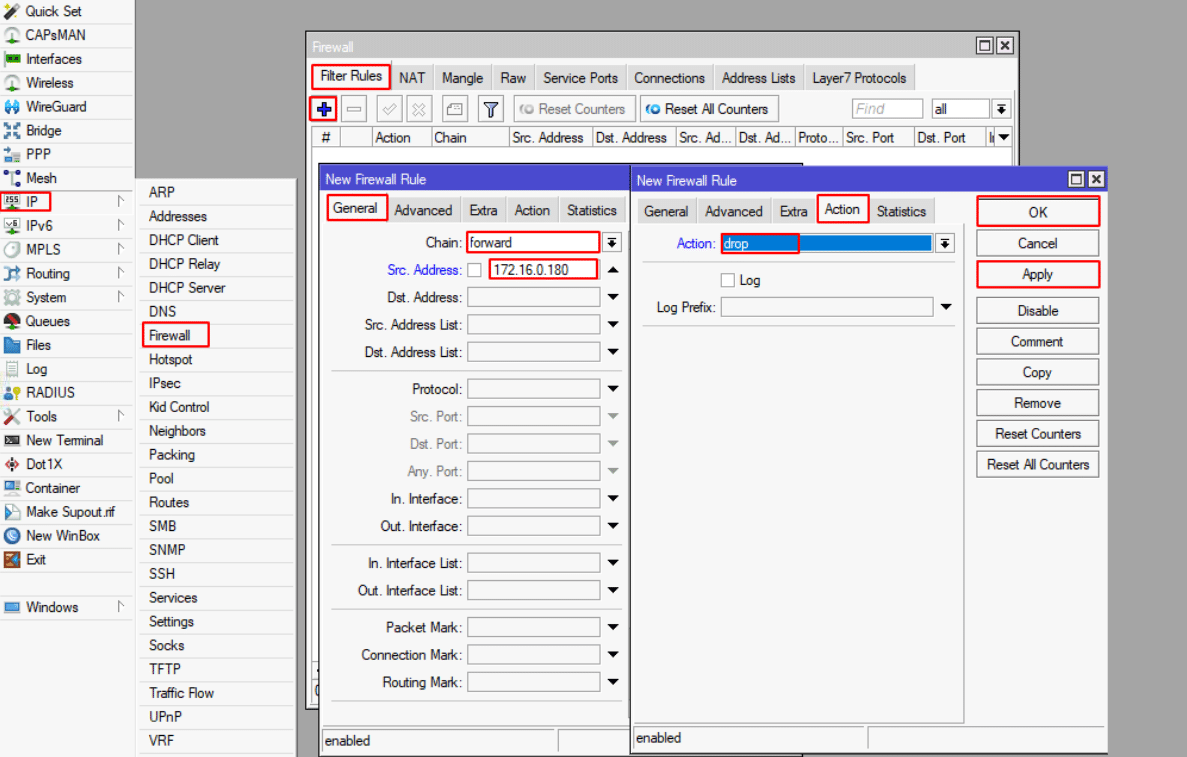Enable the Log checkbox
This screenshot has width=1187, height=757.
727,280
